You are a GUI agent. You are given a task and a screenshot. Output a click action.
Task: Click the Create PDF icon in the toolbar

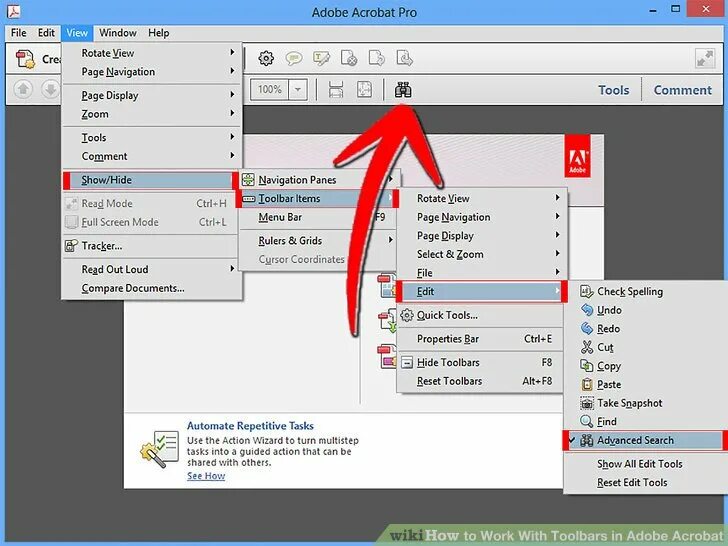pos(25,59)
